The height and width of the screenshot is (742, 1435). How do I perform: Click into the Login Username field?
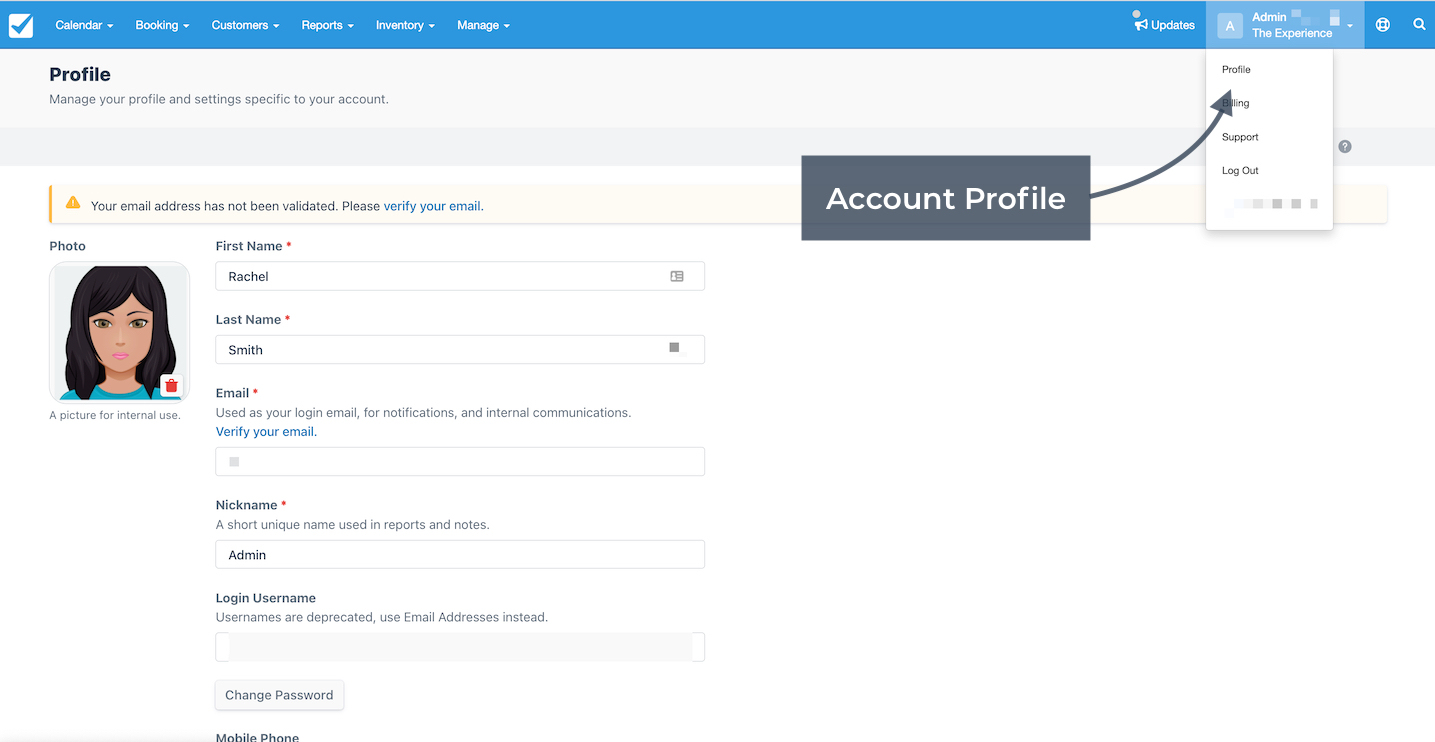(460, 647)
